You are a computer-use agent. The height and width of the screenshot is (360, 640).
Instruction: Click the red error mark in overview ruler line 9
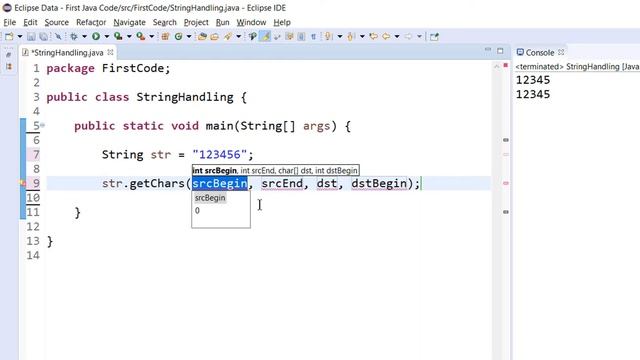point(506,183)
